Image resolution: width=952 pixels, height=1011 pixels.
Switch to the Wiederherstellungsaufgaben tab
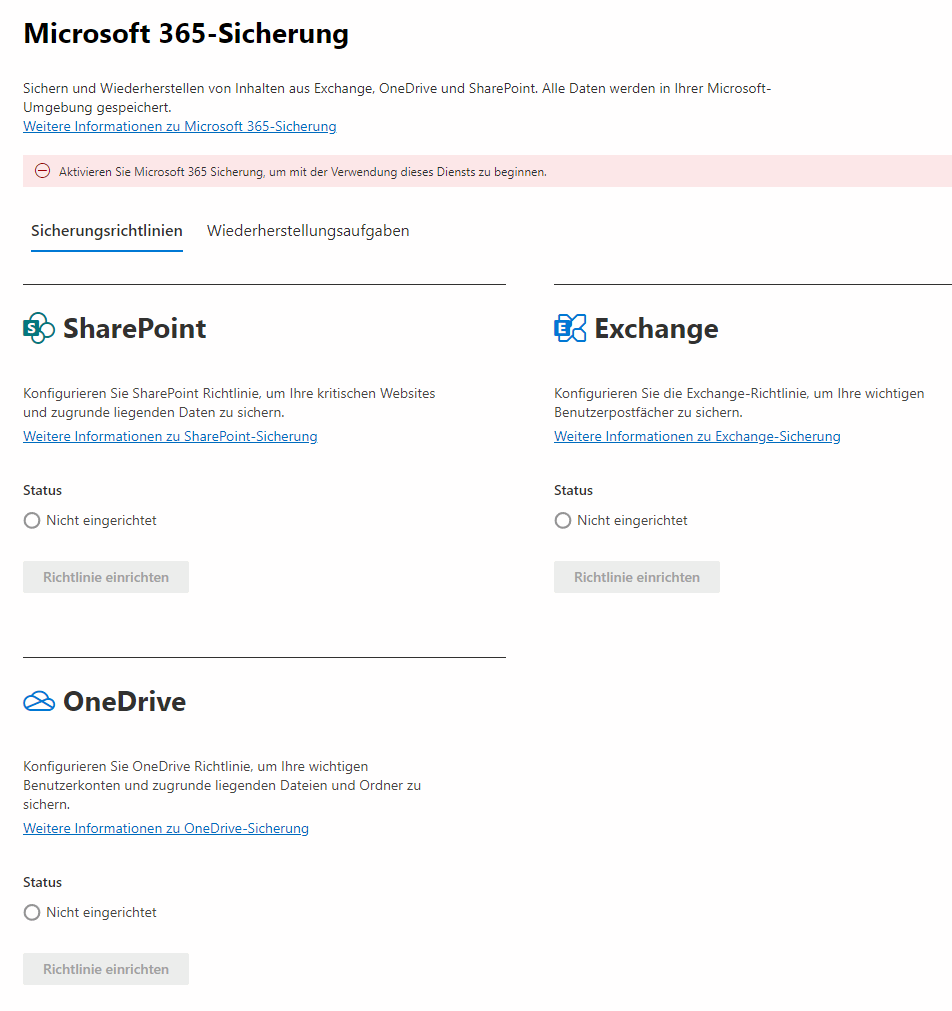pos(307,230)
